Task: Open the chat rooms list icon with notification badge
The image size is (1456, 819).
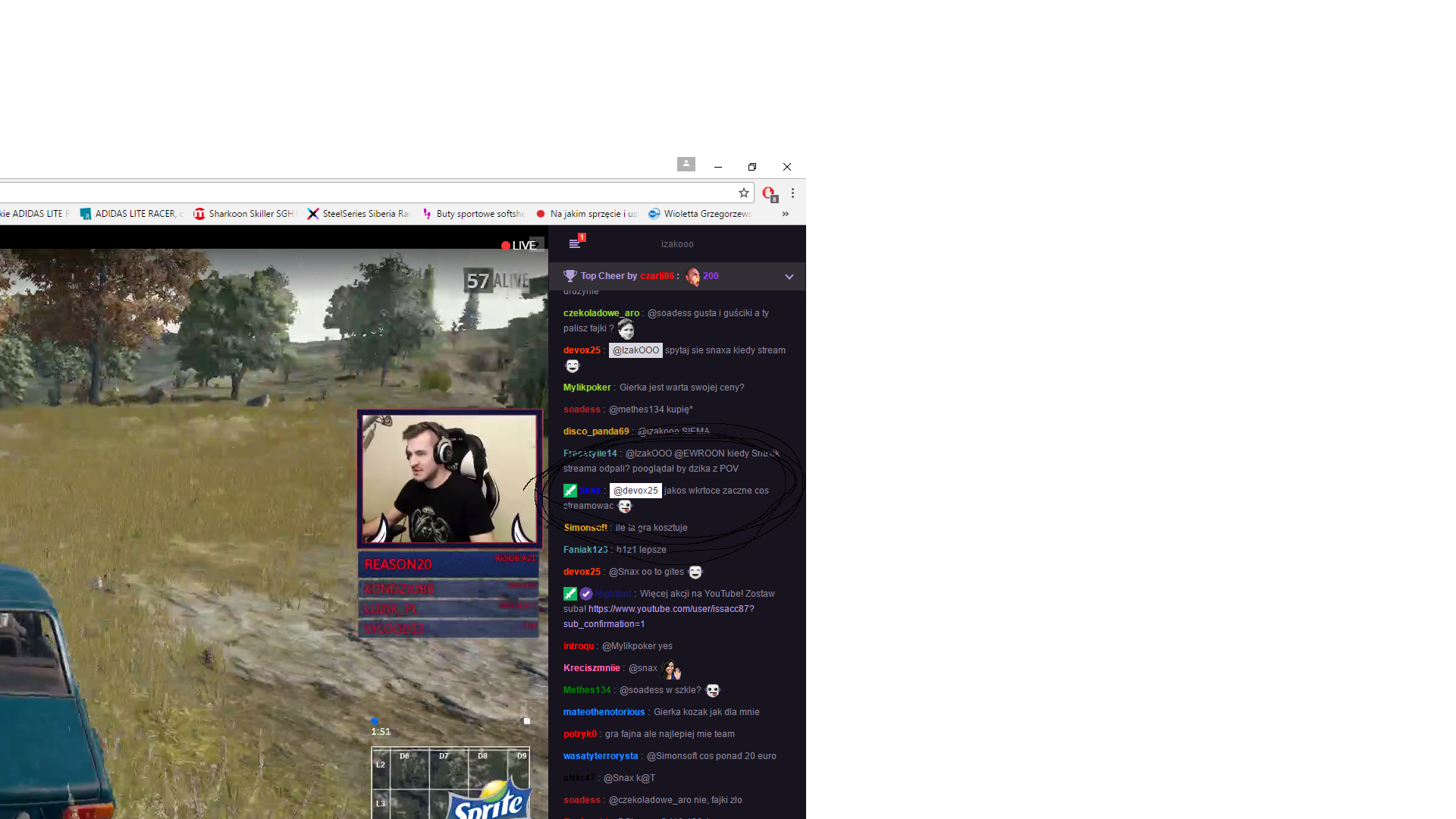Action: [x=575, y=243]
